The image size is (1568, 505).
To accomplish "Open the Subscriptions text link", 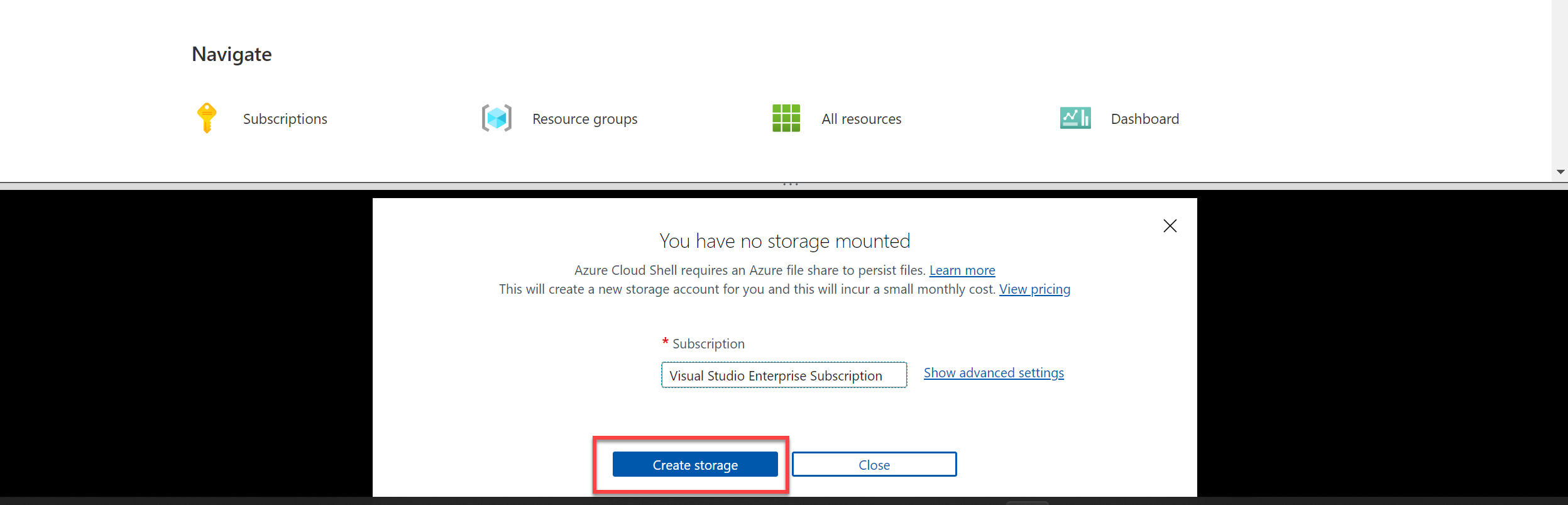I will 285,119.
